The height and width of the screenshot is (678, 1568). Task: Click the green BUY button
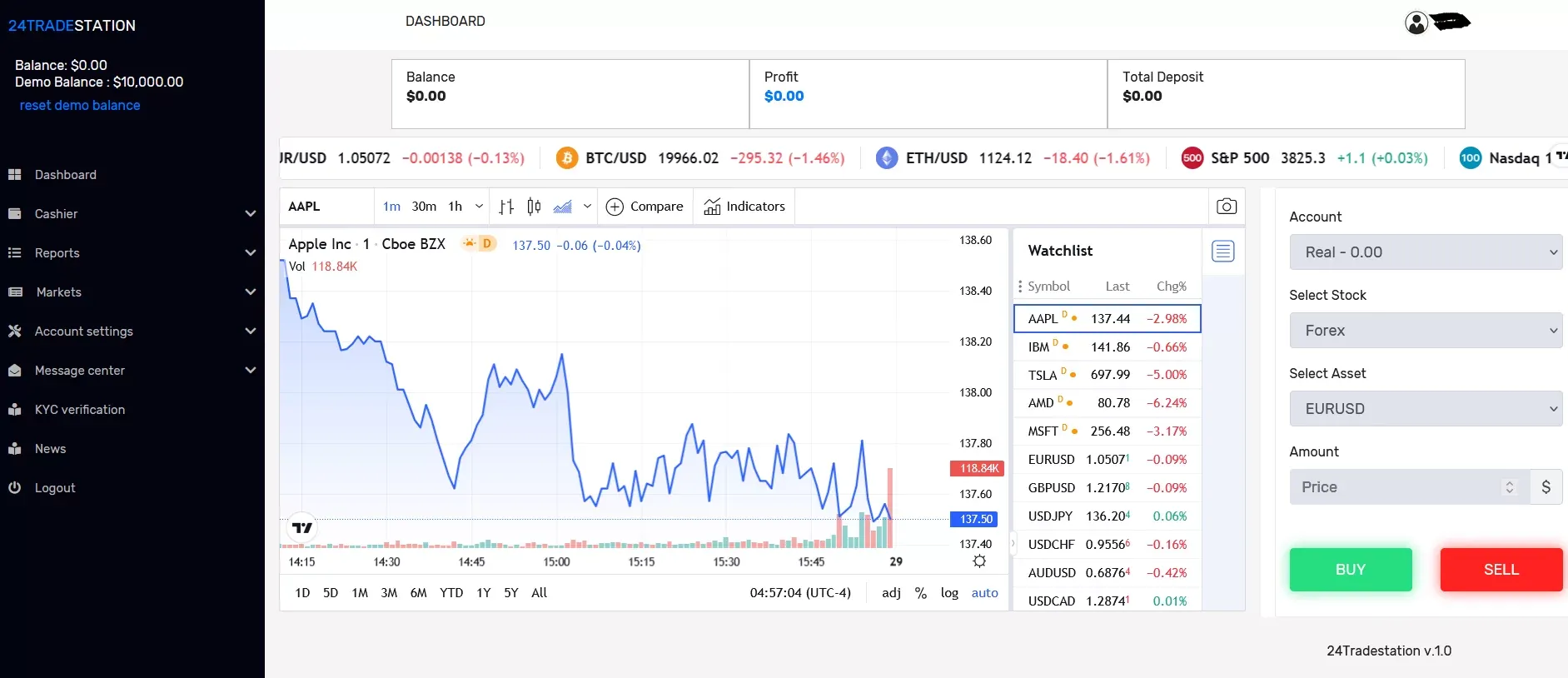pos(1351,570)
